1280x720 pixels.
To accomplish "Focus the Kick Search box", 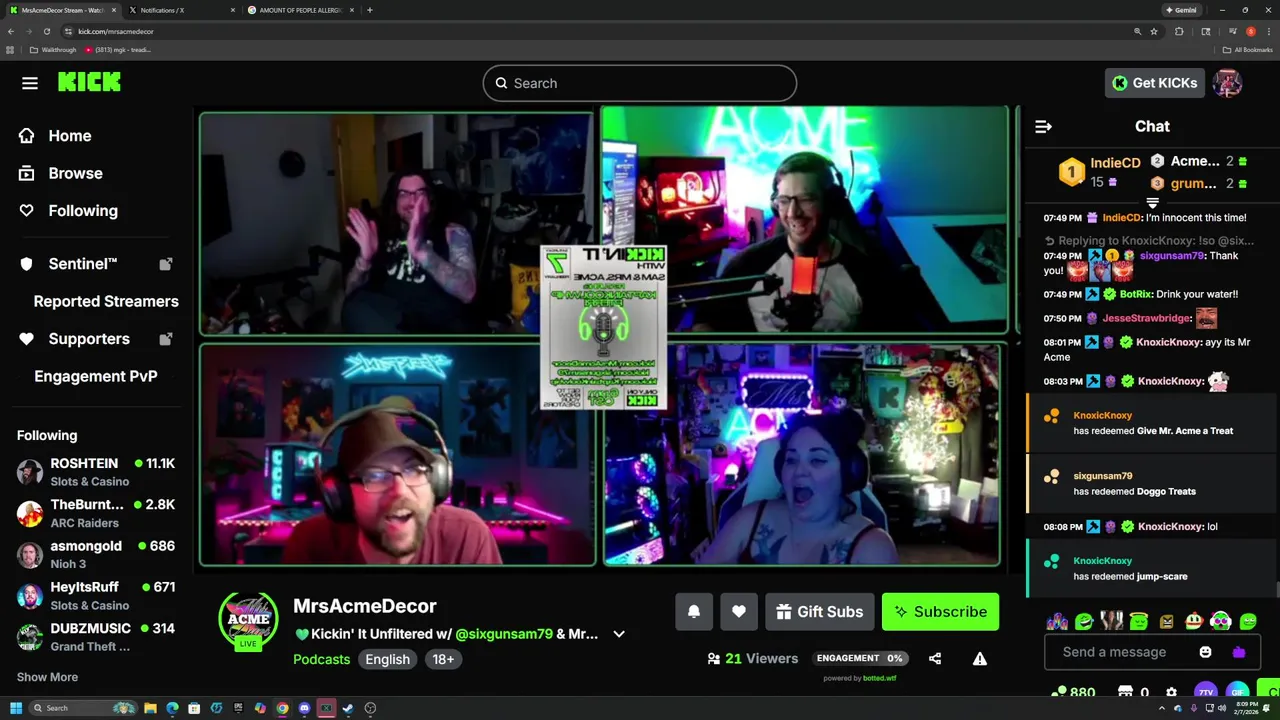I will pos(640,83).
